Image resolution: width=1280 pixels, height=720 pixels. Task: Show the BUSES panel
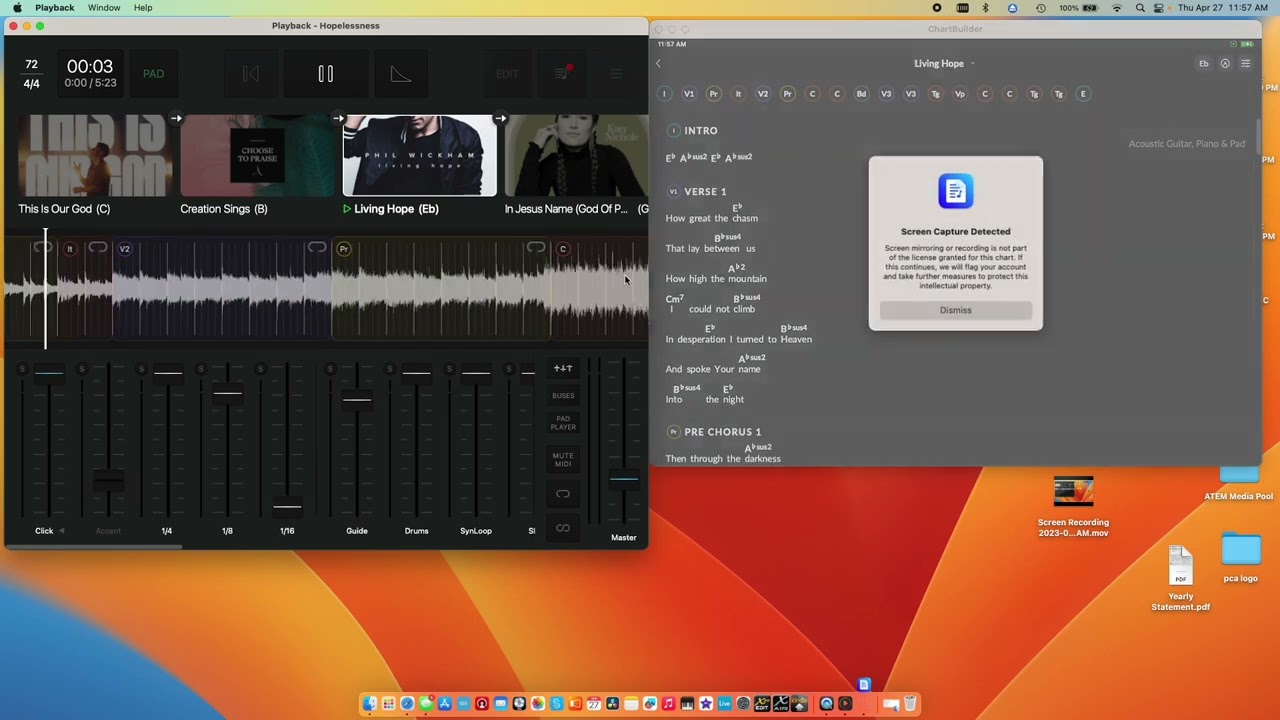563,396
